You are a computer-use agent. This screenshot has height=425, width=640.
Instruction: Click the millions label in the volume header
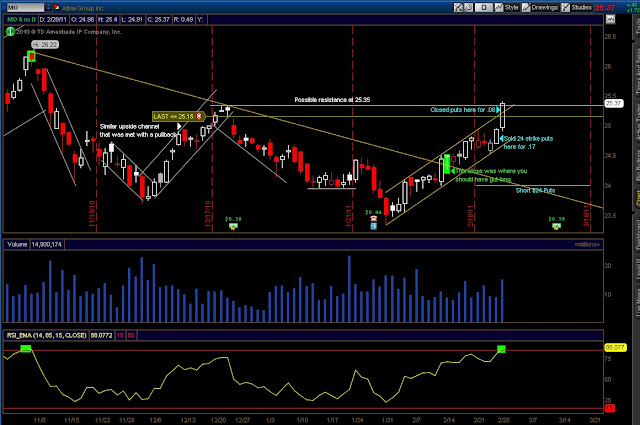pyautogui.click(x=587, y=245)
